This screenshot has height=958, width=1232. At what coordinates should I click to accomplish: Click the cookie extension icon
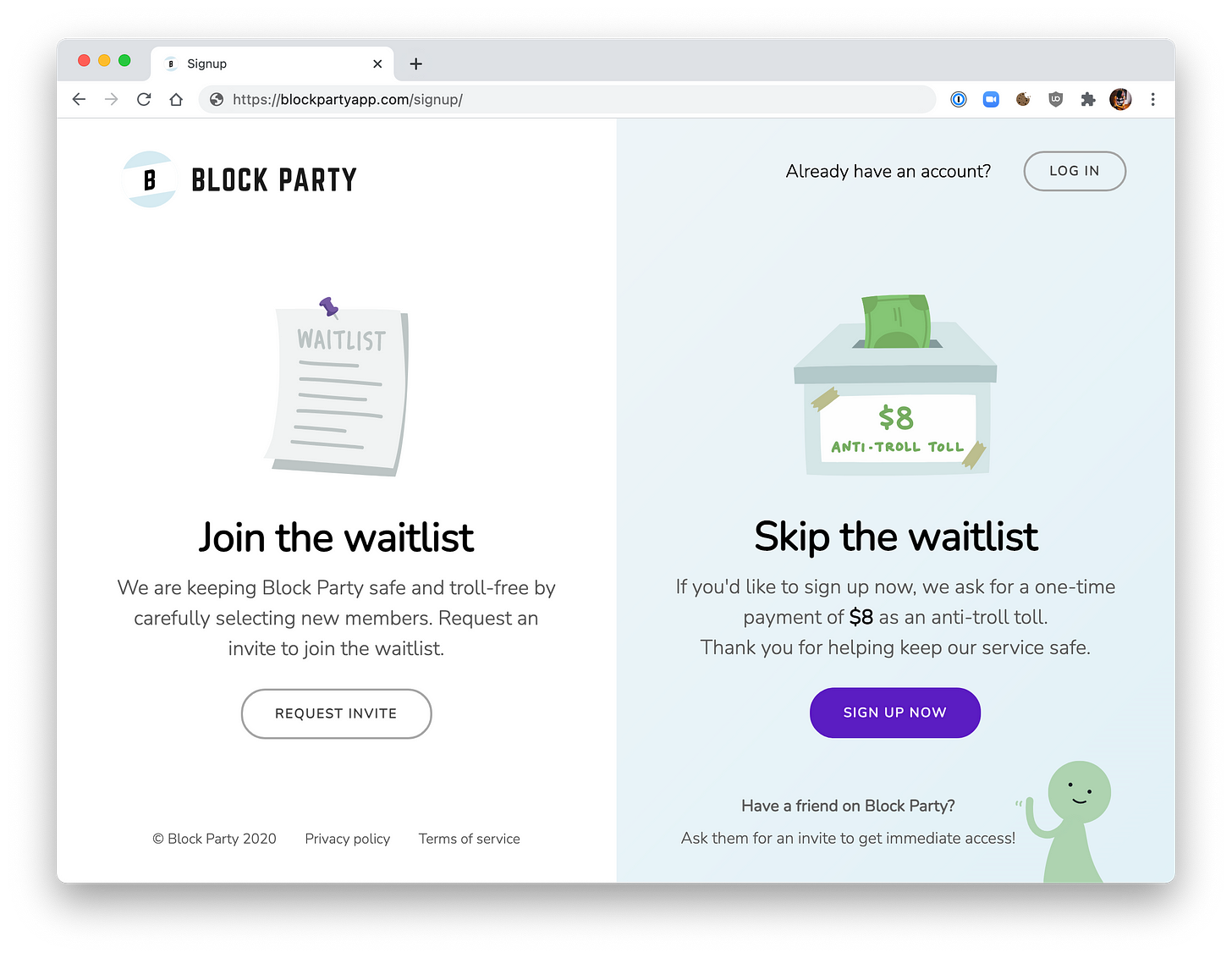[1023, 99]
